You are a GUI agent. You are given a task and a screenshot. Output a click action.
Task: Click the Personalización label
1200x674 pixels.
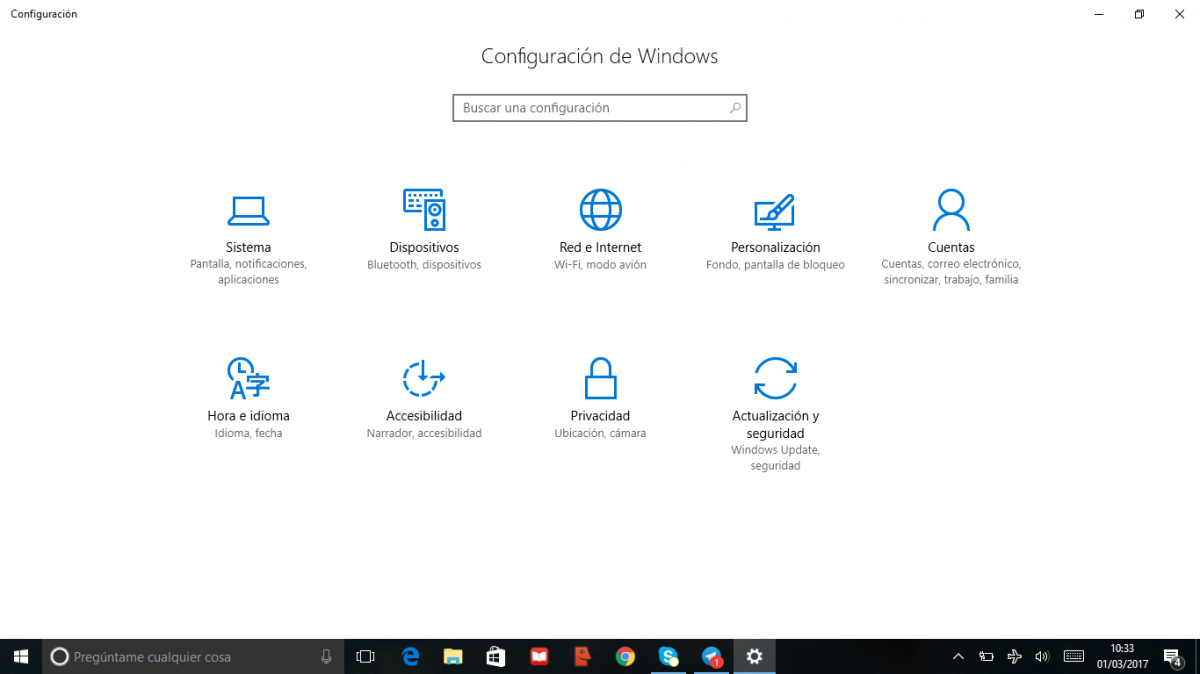775,247
